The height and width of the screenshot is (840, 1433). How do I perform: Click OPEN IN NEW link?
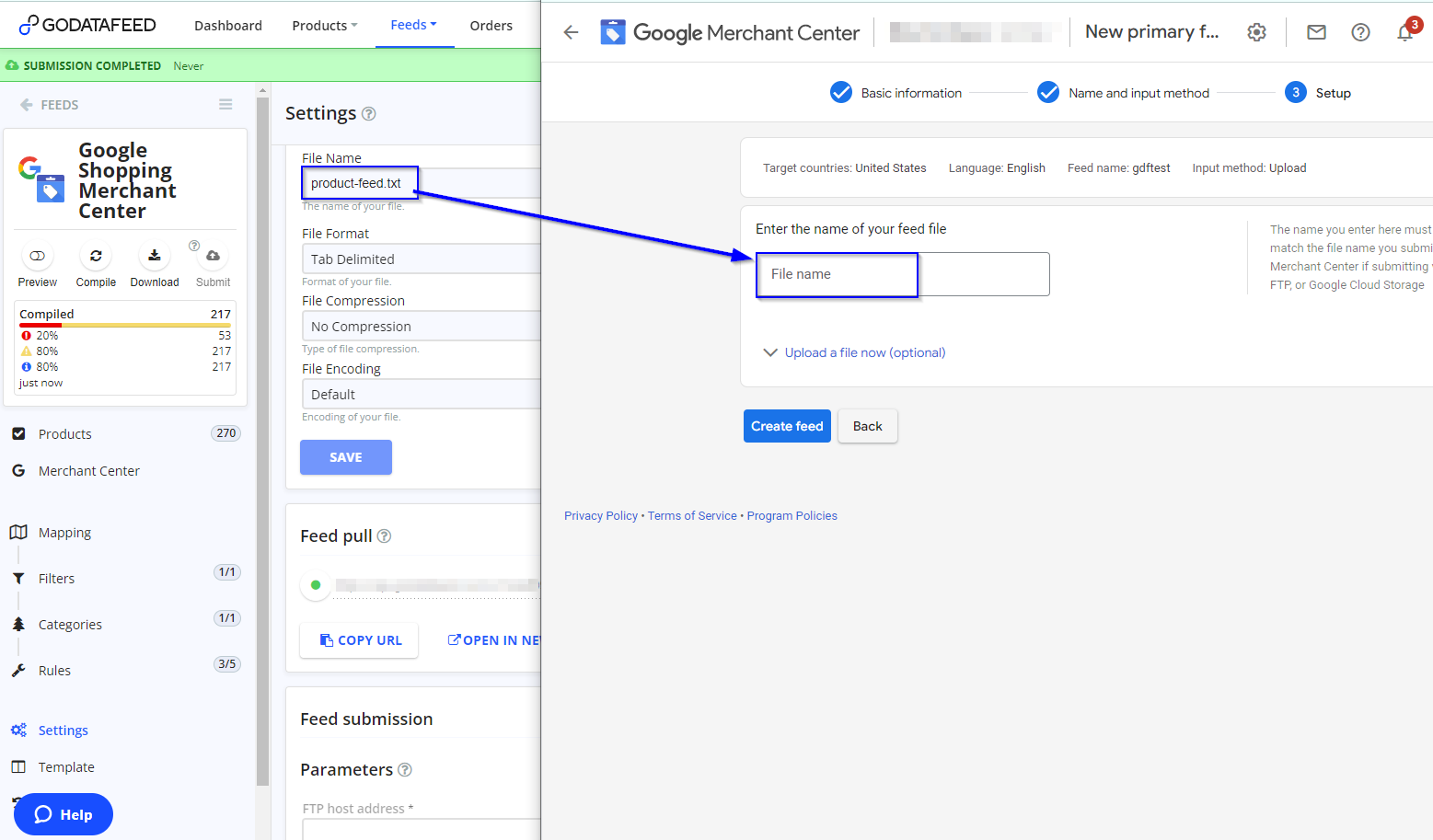click(493, 640)
